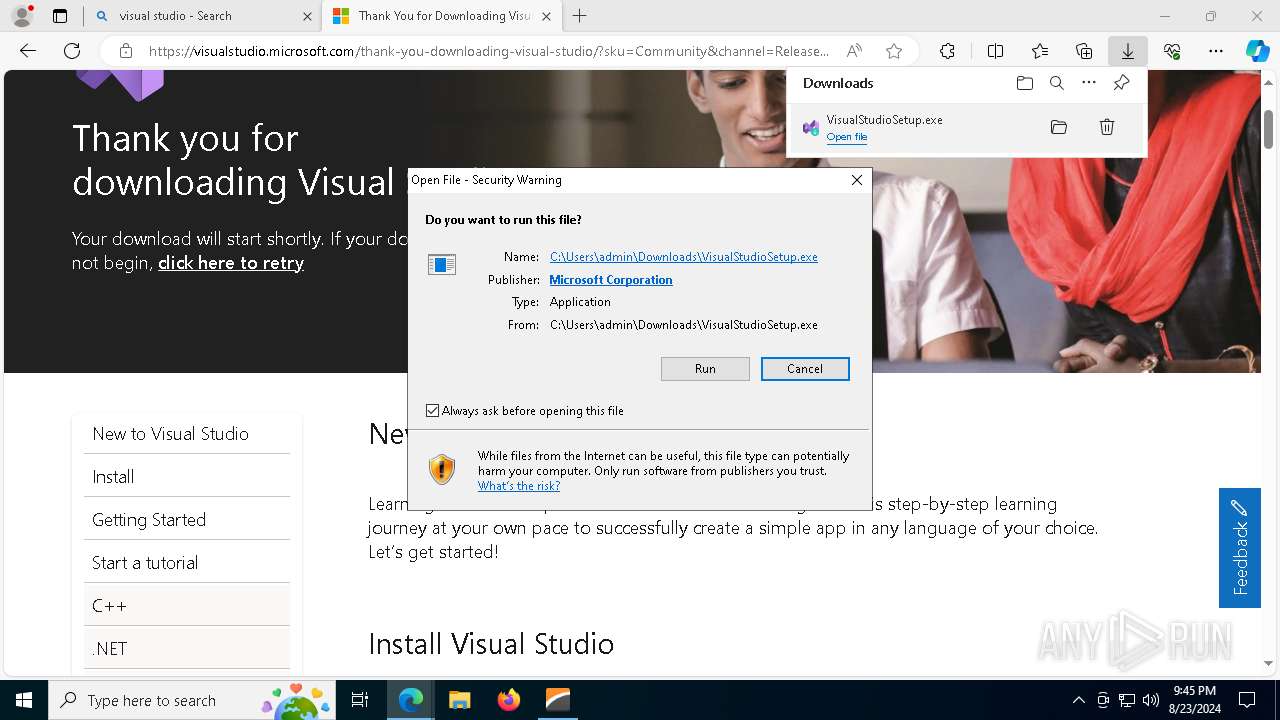Viewport: 1280px width, 720px height.
Task: Refresh the page with the reload icon
Action: coord(72,51)
